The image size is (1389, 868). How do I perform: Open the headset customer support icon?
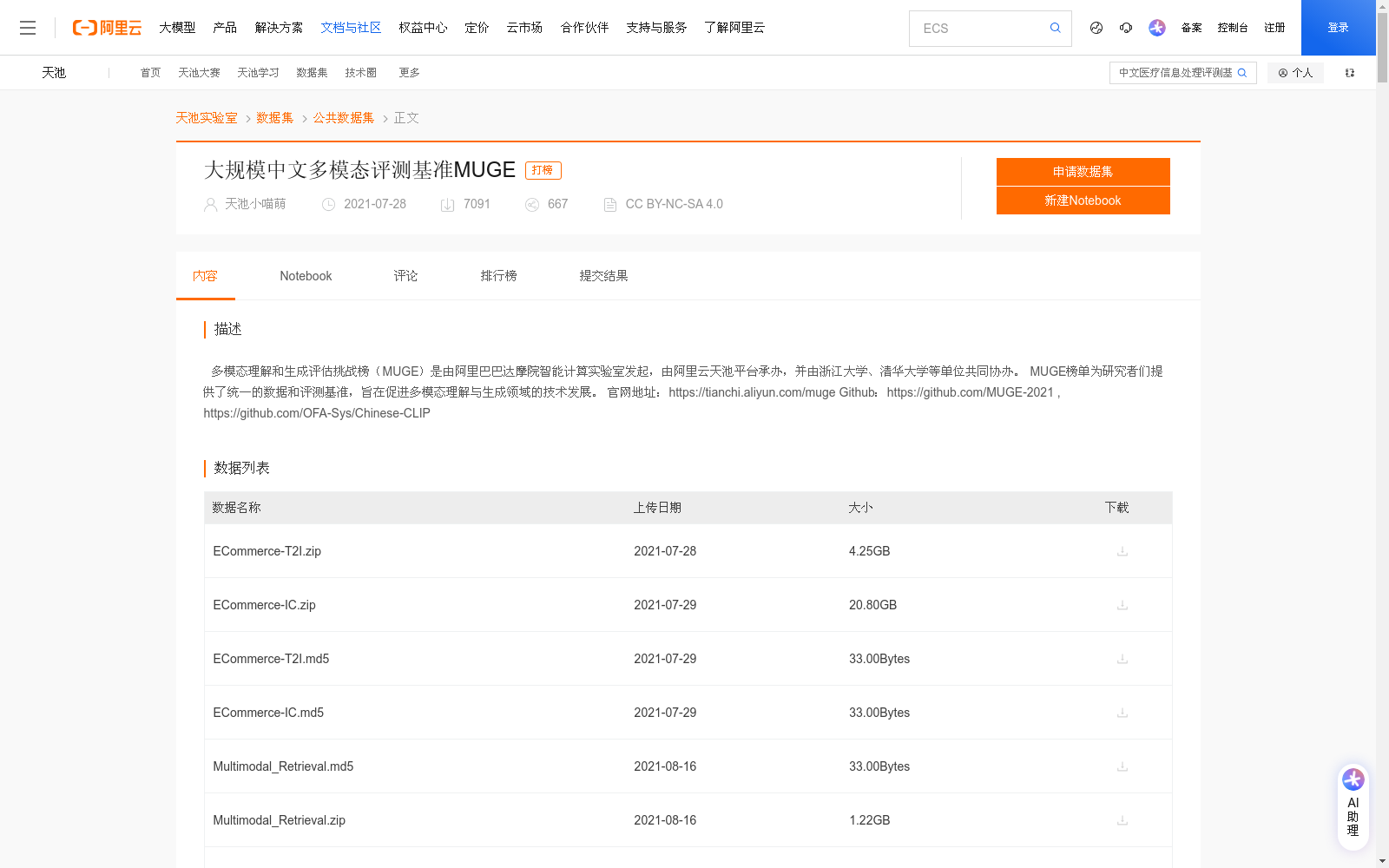click(x=1126, y=28)
